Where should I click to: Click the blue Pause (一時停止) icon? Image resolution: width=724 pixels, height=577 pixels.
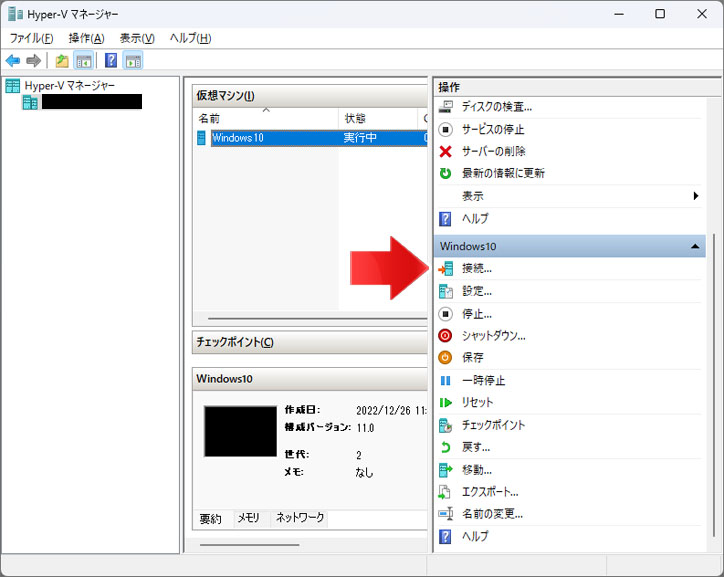coord(445,380)
